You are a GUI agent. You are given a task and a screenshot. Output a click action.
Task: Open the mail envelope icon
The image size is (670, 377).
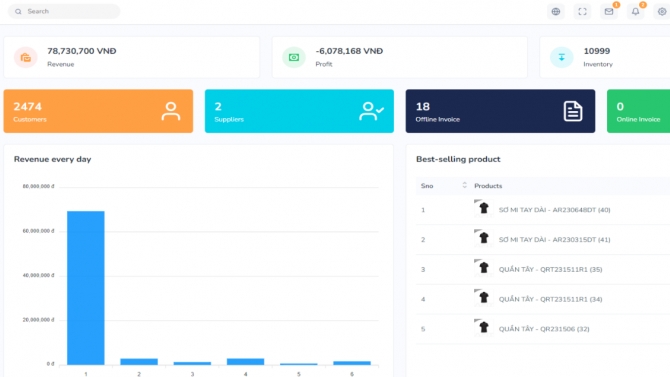tap(609, 12)
